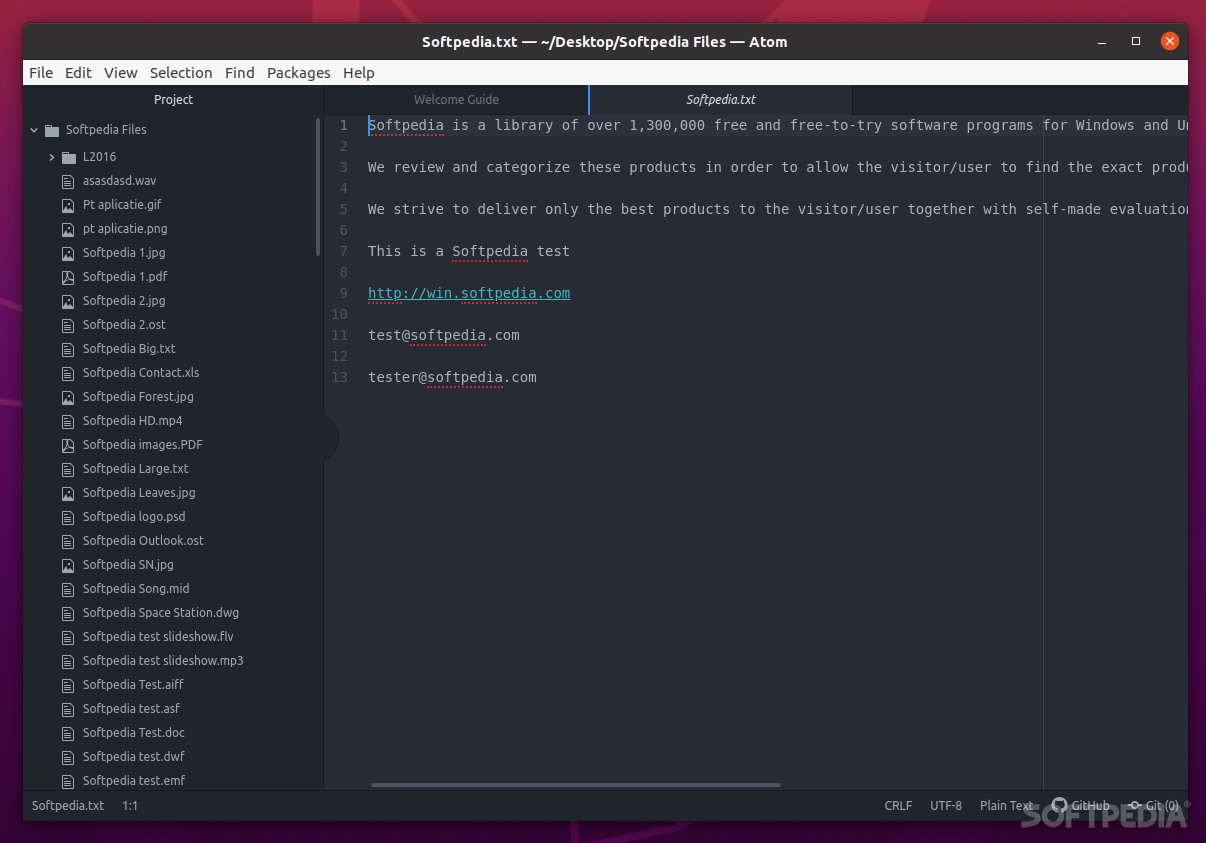The image size is (1206, 843).
Task: Open the Selection menu
Action: [x=181, y=72]
